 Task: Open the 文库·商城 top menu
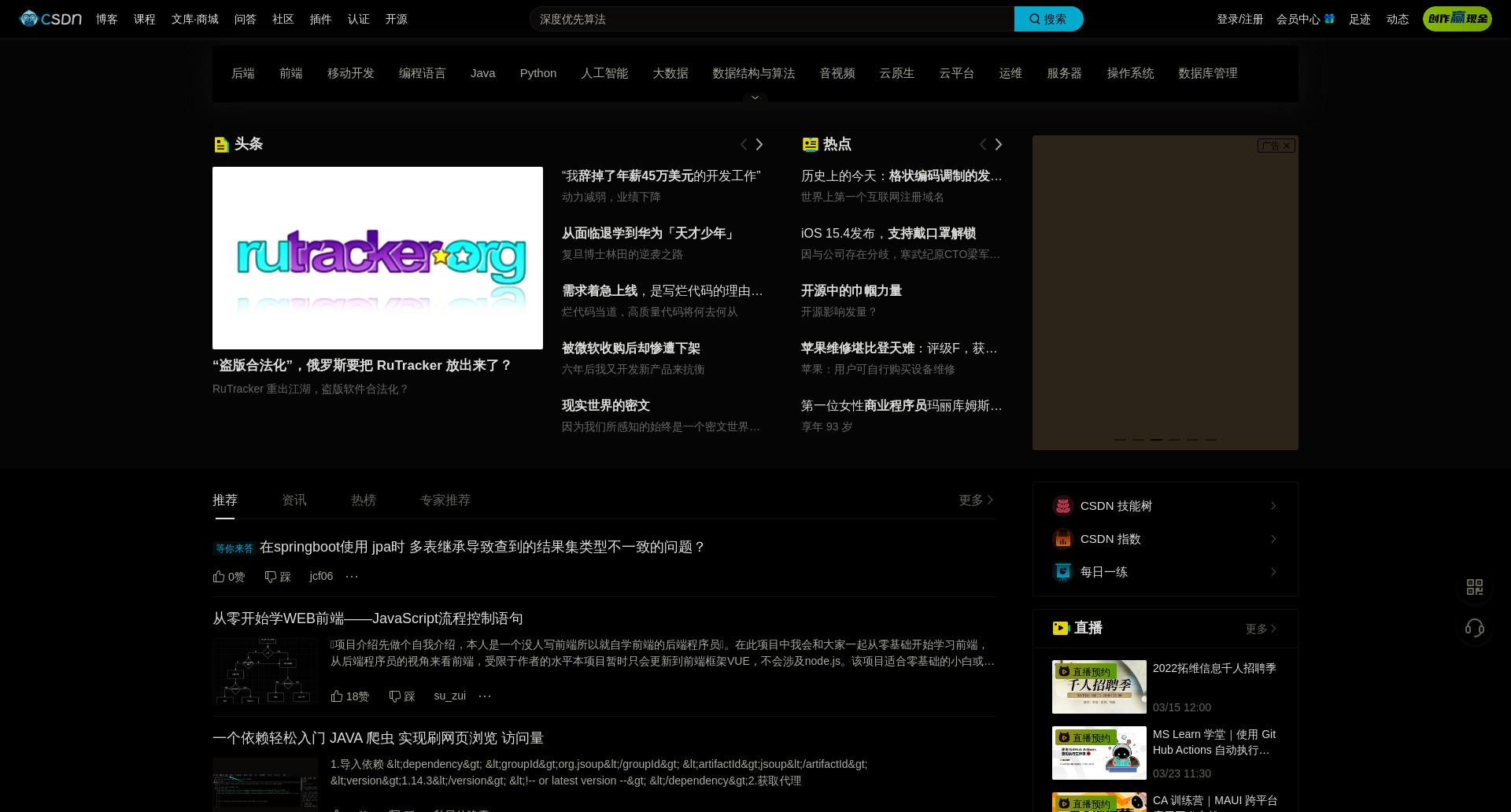pyautogui.click(x=195, y=19)
